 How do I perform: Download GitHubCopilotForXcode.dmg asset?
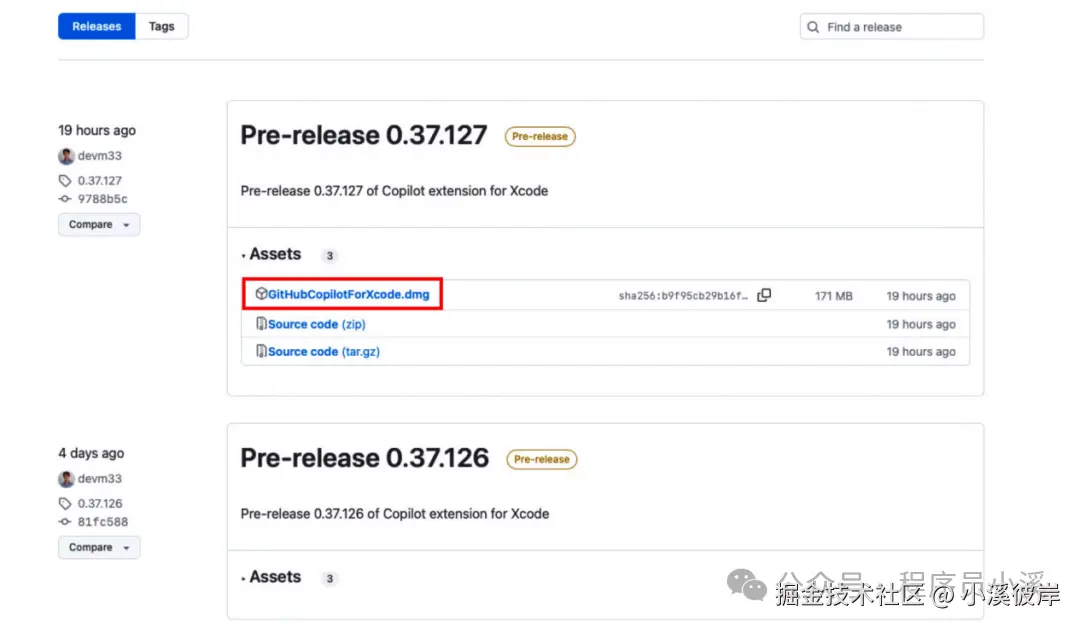click(349, 295)
